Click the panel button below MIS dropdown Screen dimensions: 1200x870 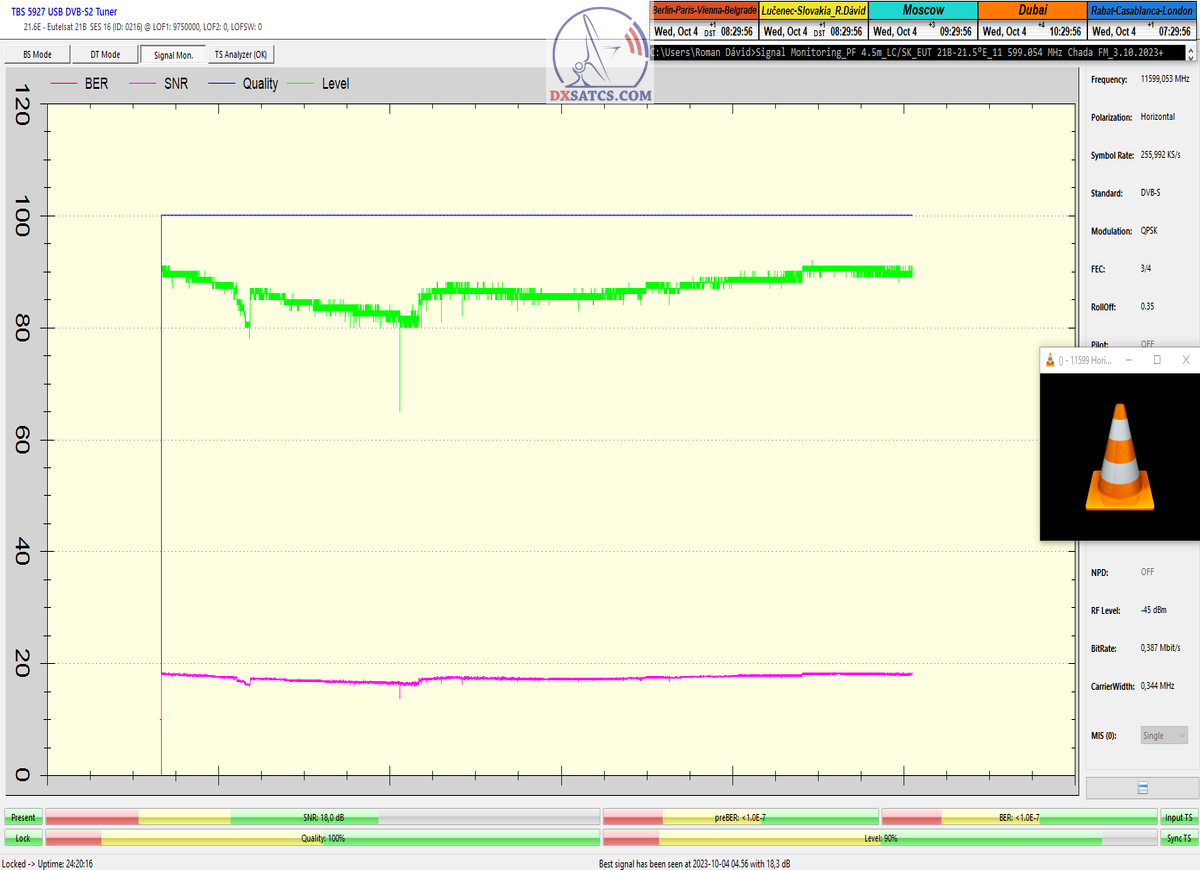[x=1140, y=788]
